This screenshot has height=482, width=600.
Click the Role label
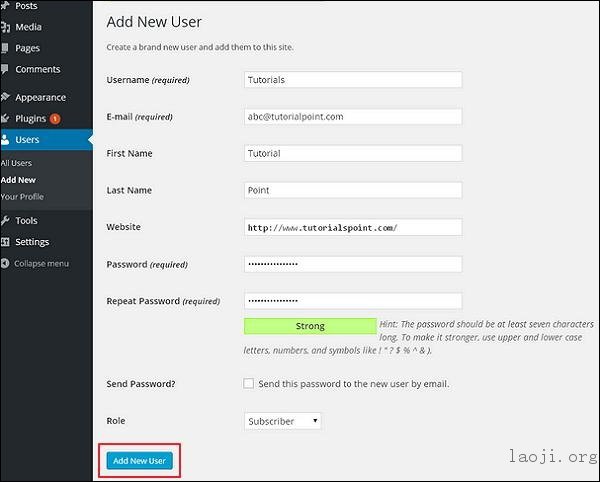tap(116, 421)
